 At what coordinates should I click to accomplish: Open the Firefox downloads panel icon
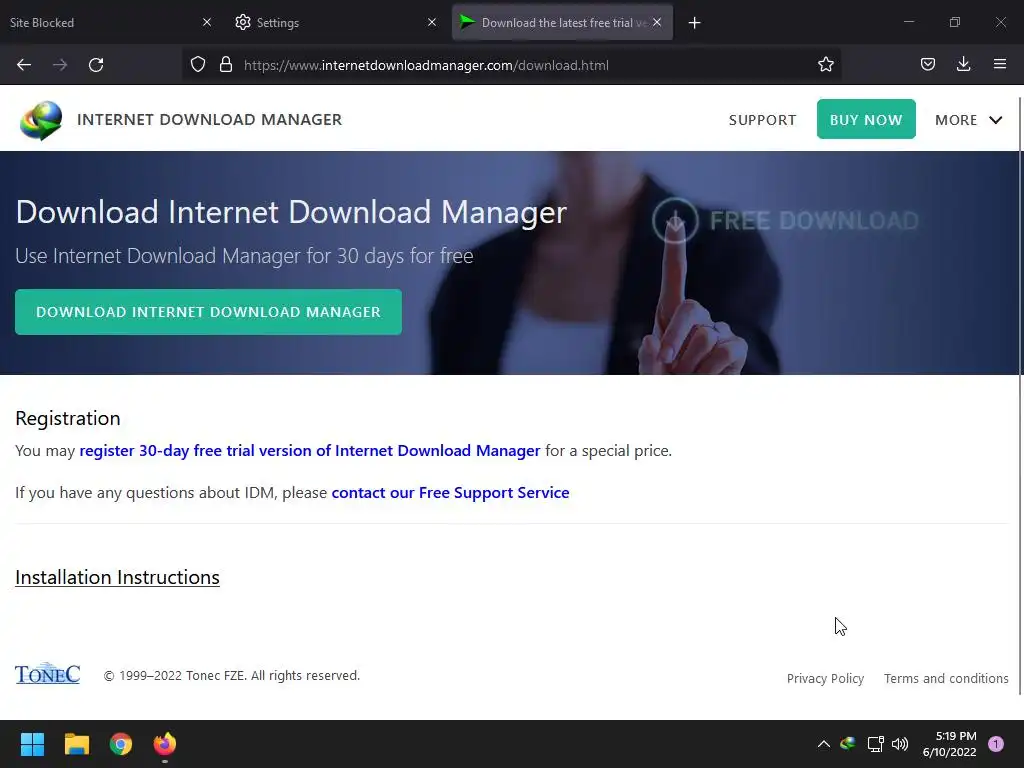[x=963, y=65]
